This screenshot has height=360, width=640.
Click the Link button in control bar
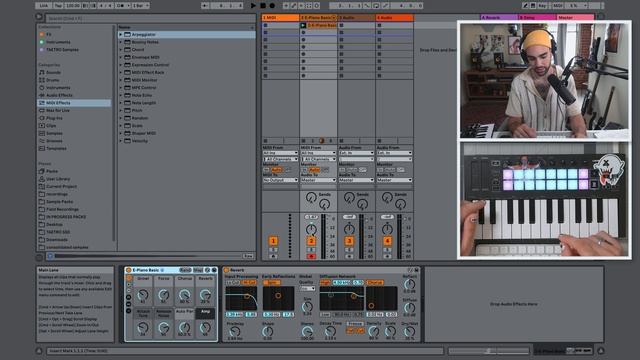pos(44,6)
